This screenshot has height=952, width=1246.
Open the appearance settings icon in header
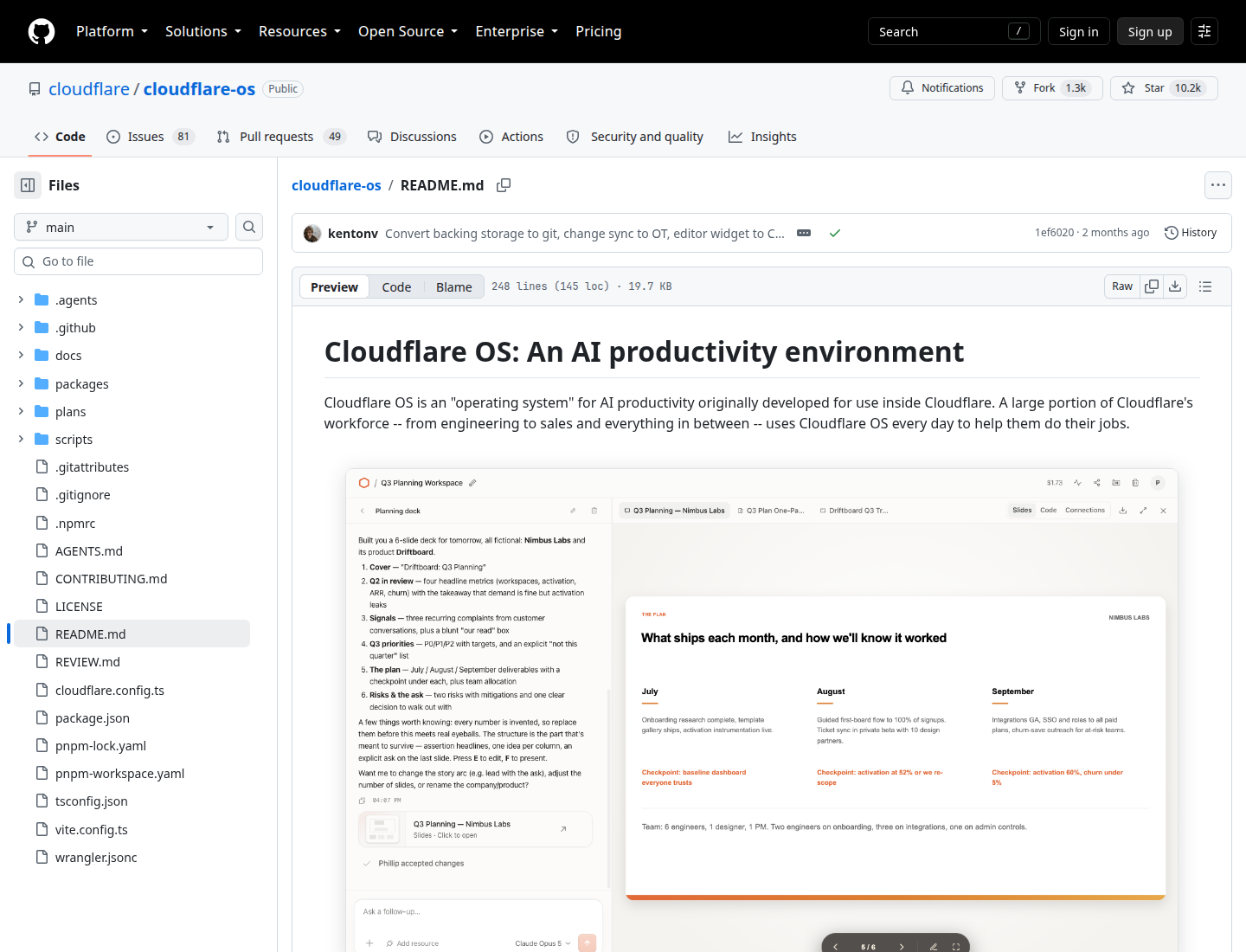pos(1204,31)
